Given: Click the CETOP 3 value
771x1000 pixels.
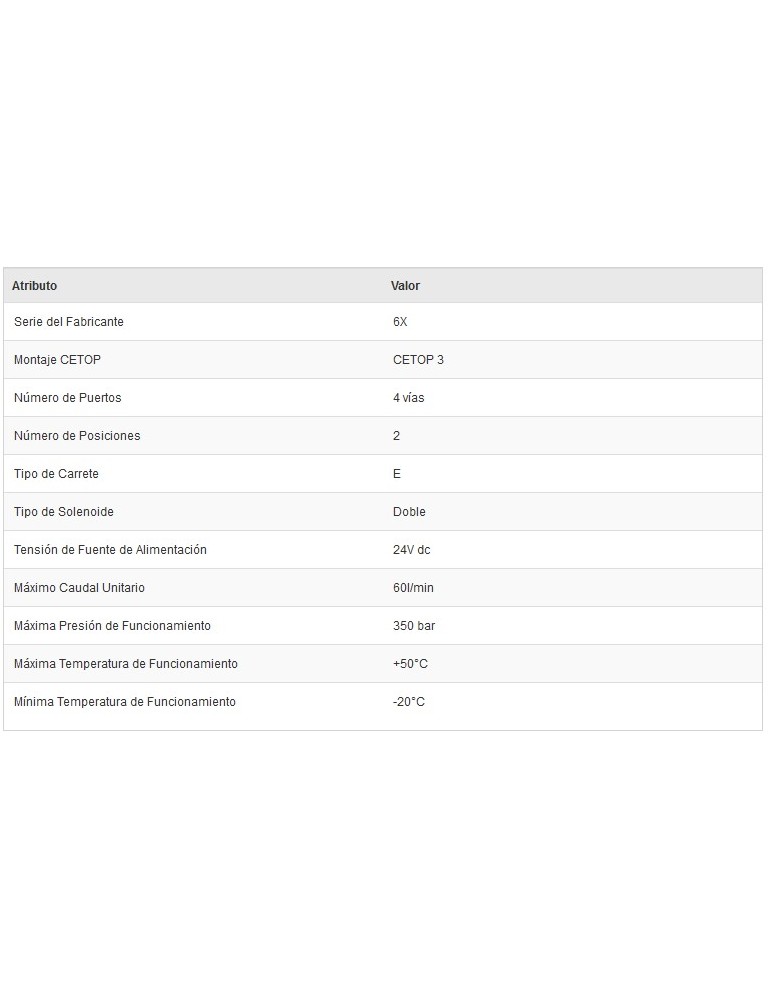Looking at the screenshot, I should click(x=418, y=360).
